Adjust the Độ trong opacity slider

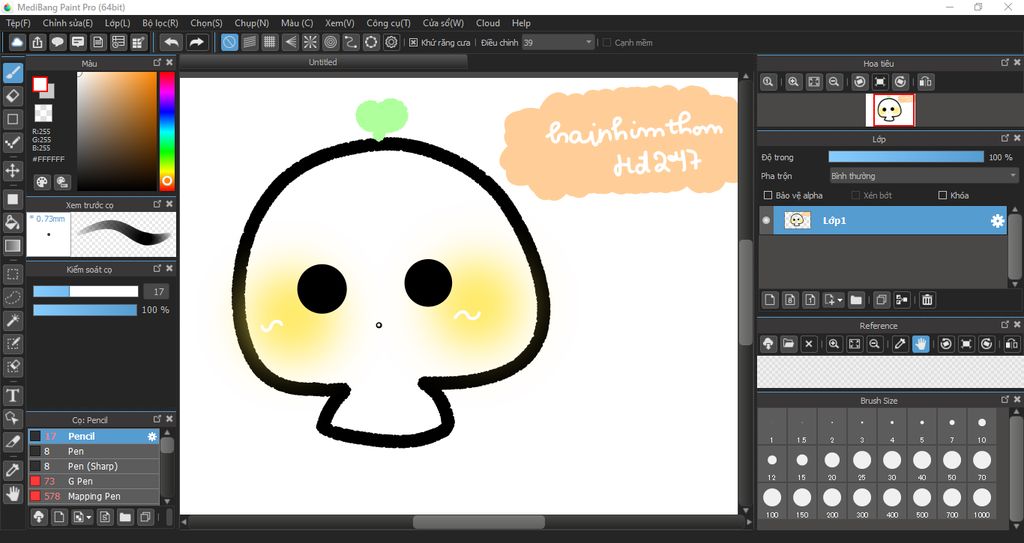(x=906, y=157)
